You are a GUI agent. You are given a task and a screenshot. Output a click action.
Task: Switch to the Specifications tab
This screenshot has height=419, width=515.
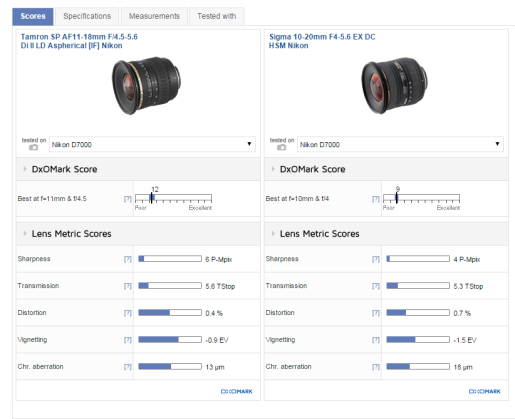pyautogui.click(x=87, y=16)
